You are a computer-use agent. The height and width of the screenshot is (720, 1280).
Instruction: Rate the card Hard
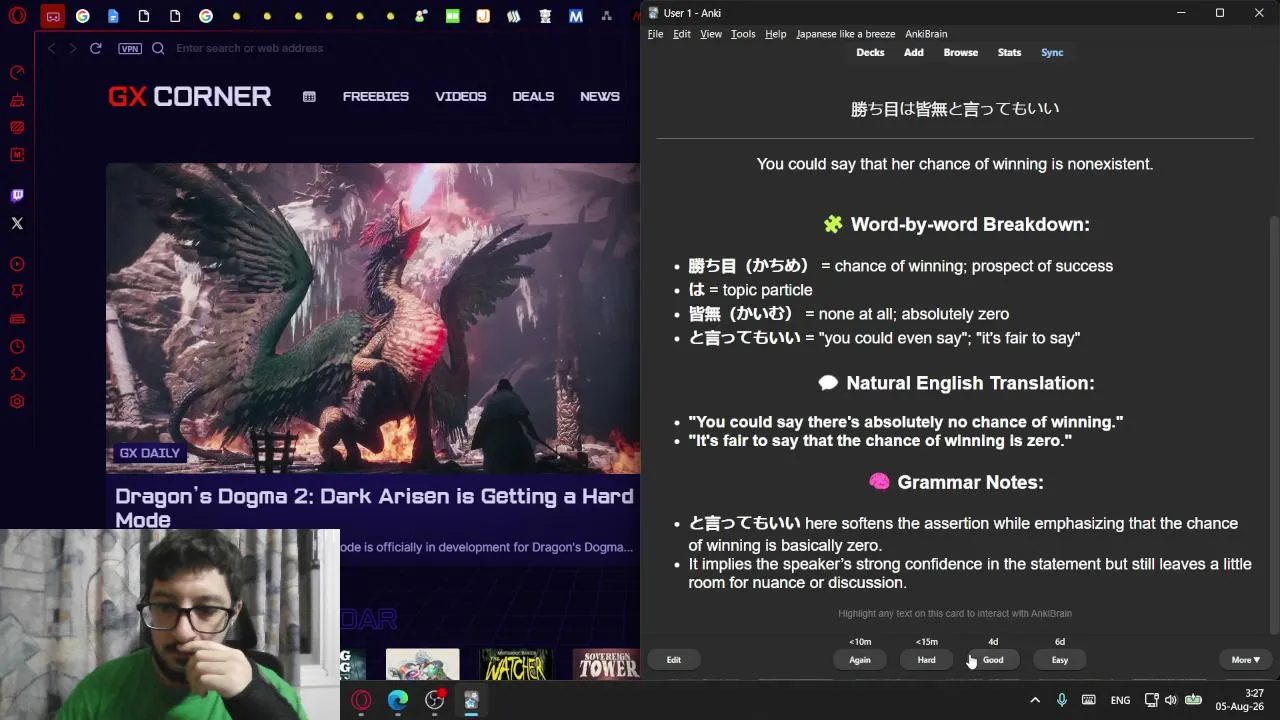pyautogui.click(x=927, y=660)
